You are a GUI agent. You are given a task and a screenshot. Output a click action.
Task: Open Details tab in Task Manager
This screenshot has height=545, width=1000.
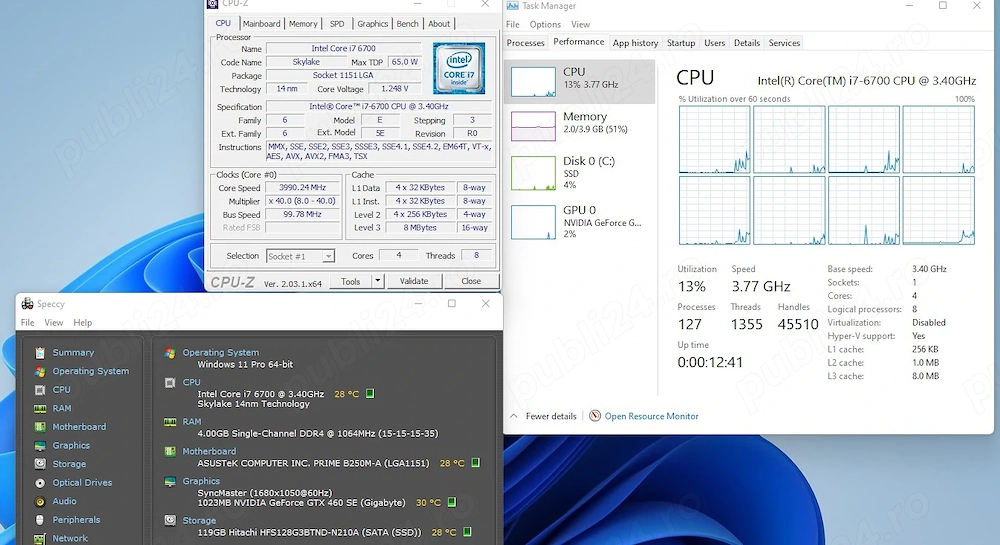pyautogui.click(x=747, y=43)
